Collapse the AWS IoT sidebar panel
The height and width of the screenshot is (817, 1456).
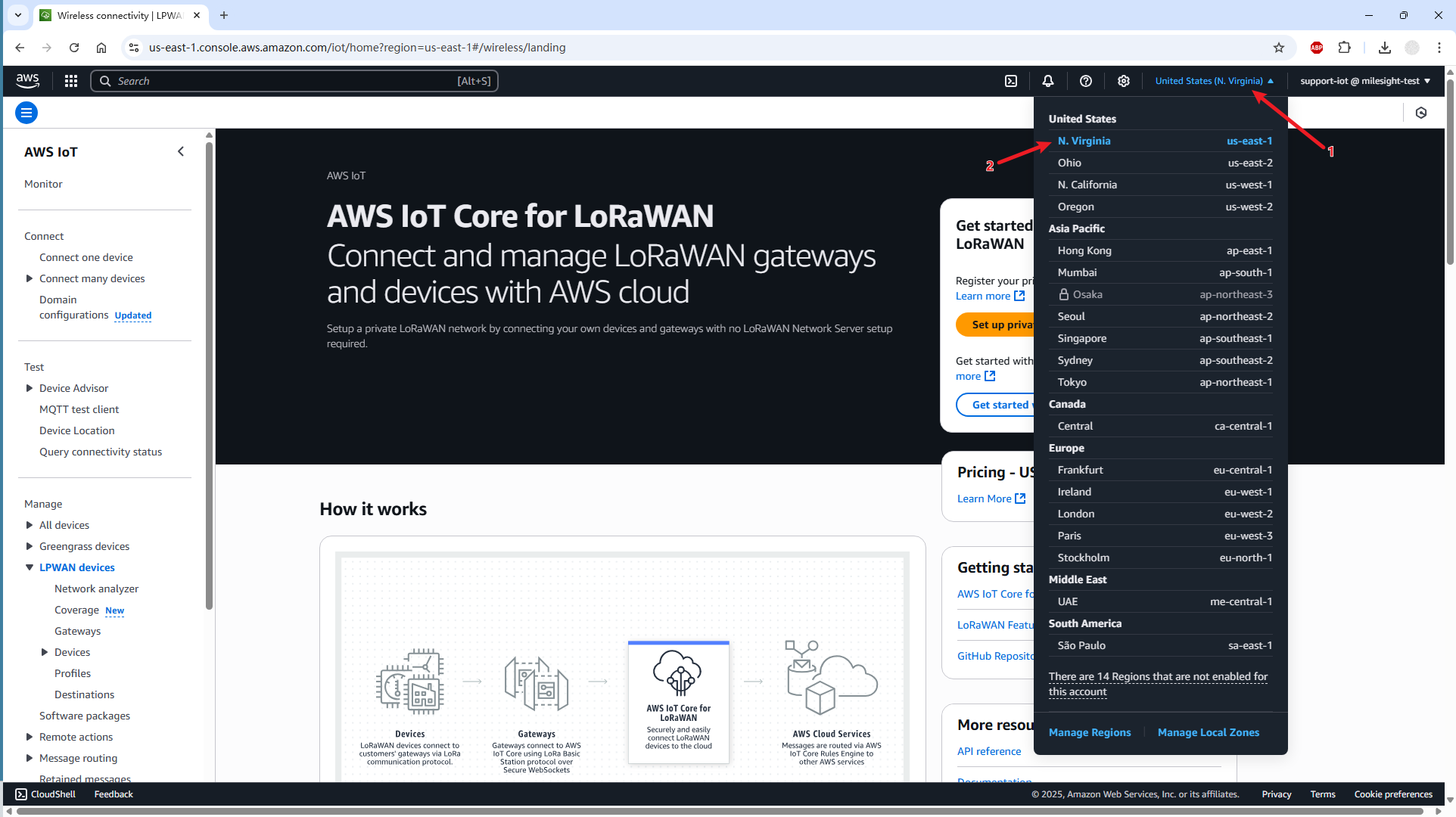pos(181,151)
